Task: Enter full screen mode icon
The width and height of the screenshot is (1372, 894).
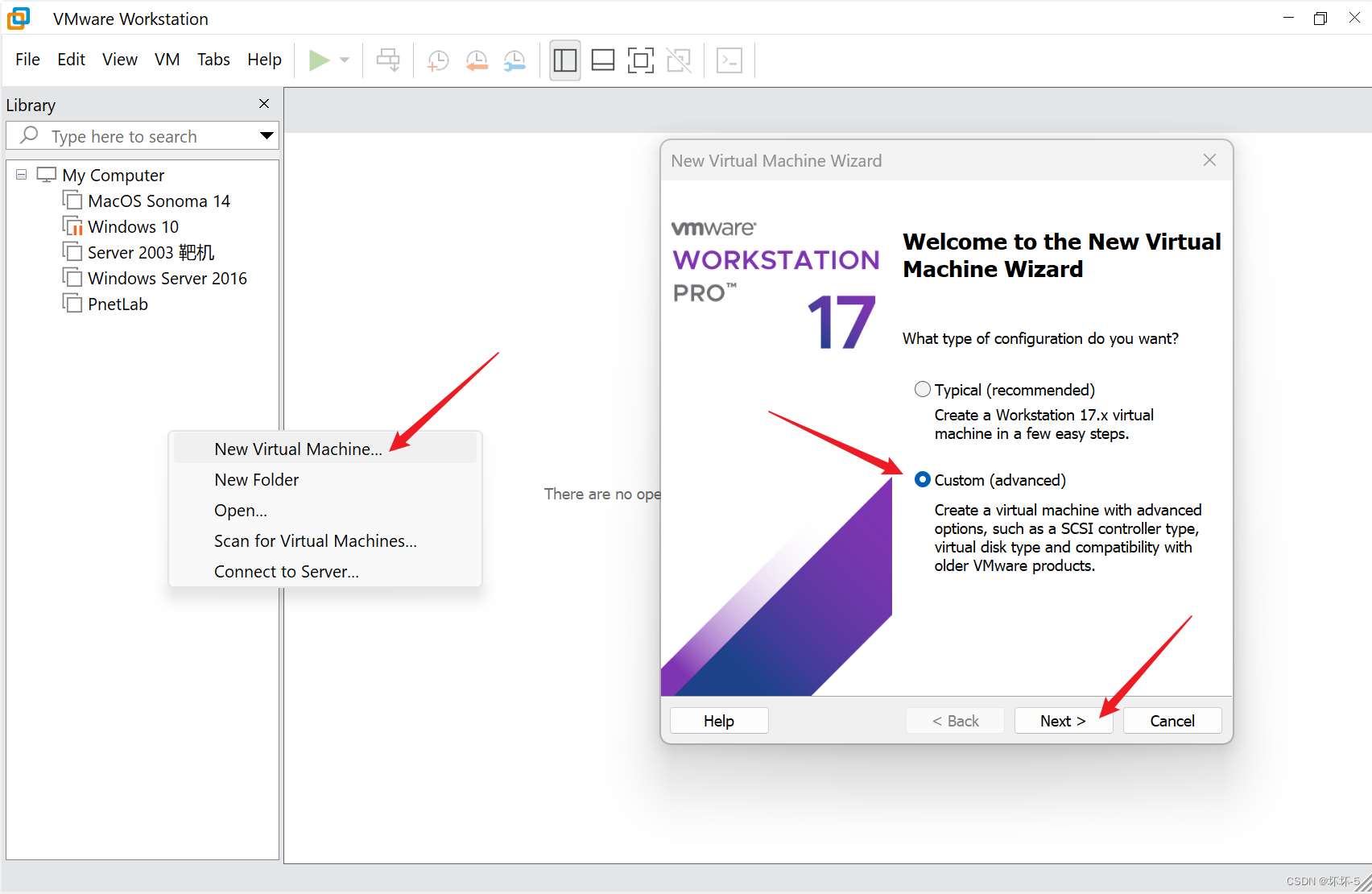Action: 641,60
